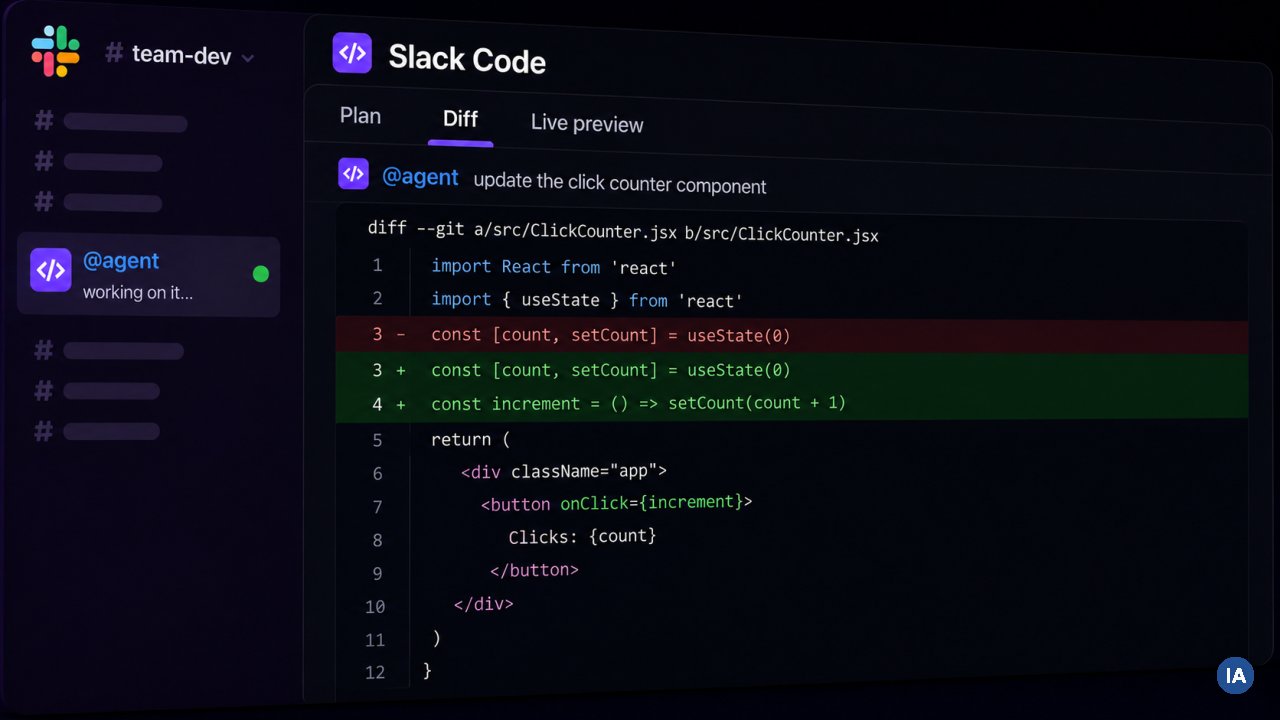Click the '<button onClick={increment}>' line
Image resolution: width=1280 pixels, height=720 pixels.
coord(616,503)
